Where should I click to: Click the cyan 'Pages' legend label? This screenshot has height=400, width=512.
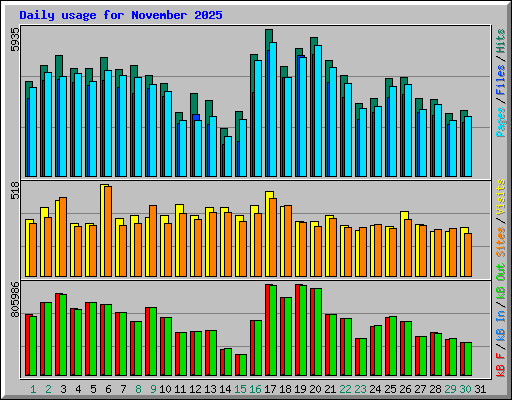501,122
